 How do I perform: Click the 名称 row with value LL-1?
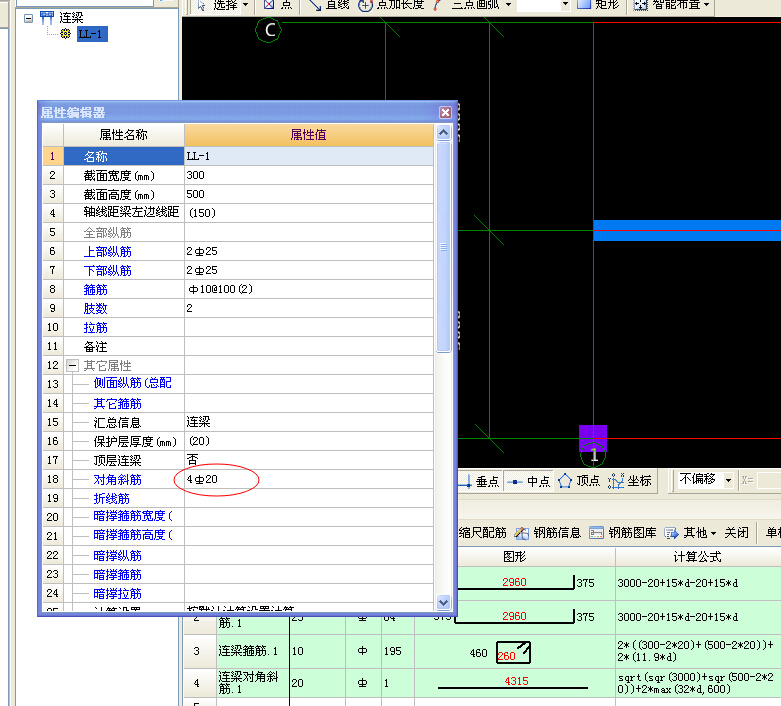click(x=238, y=156)
